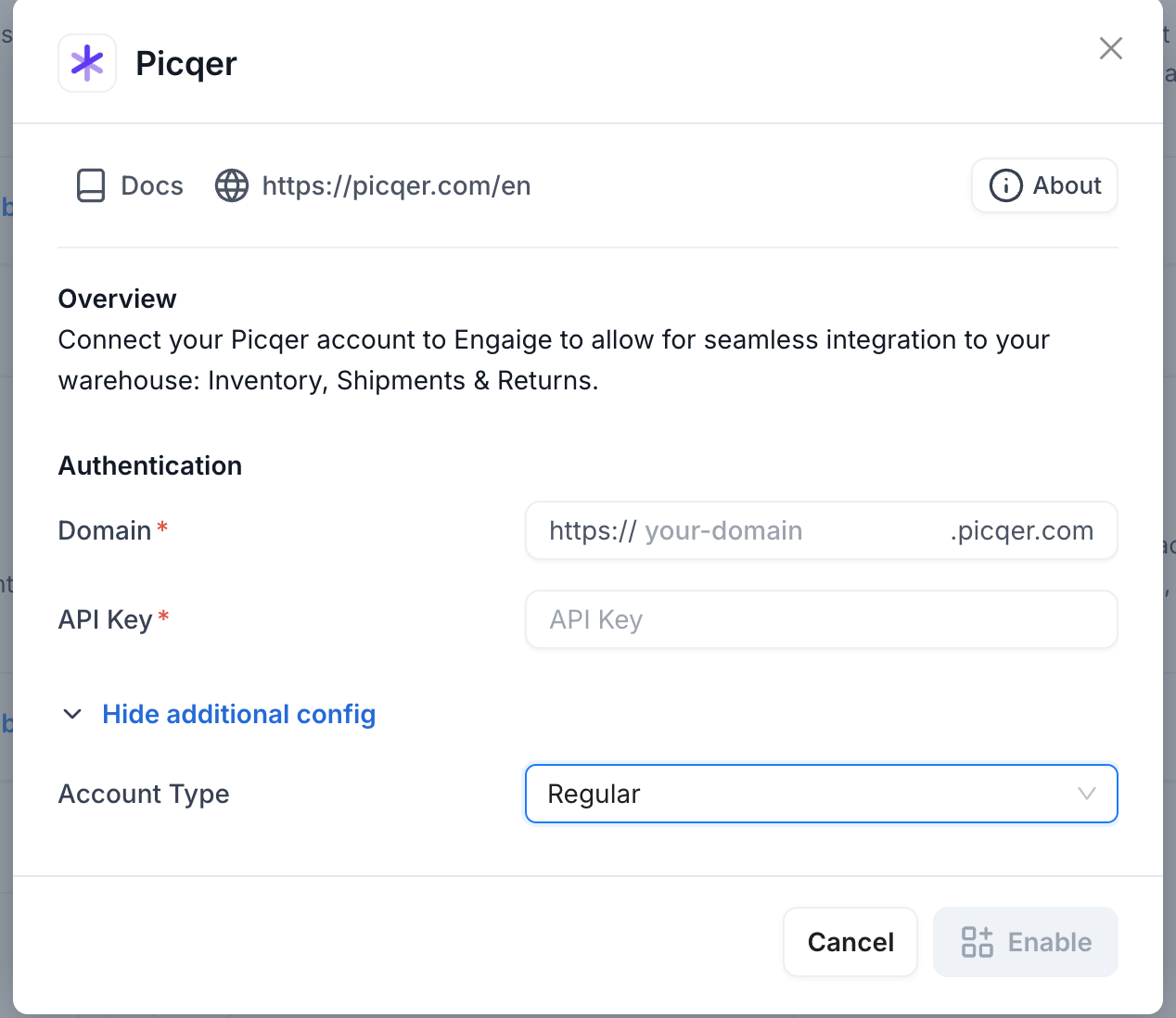Open the Docs link text
Viewport: 1176px width, 1018px height.
click(152, 185)
